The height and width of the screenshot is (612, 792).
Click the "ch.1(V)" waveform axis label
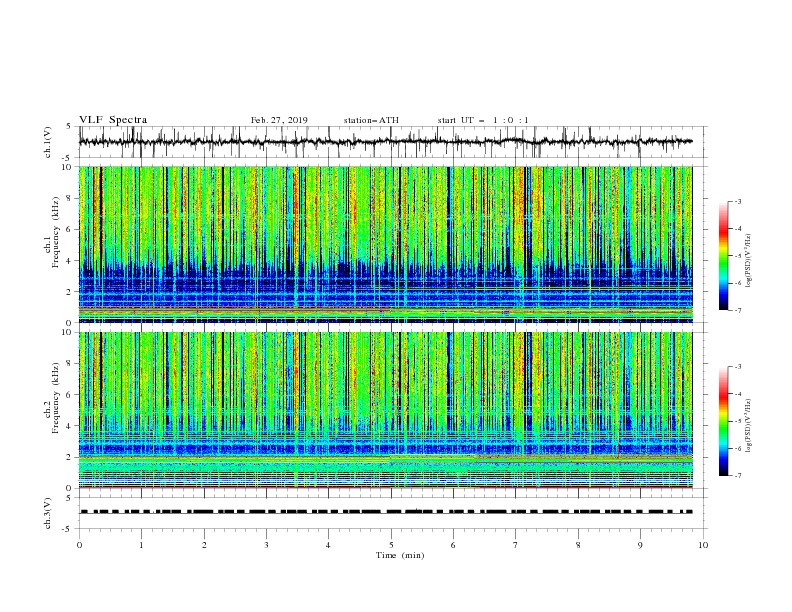(48, 142)
